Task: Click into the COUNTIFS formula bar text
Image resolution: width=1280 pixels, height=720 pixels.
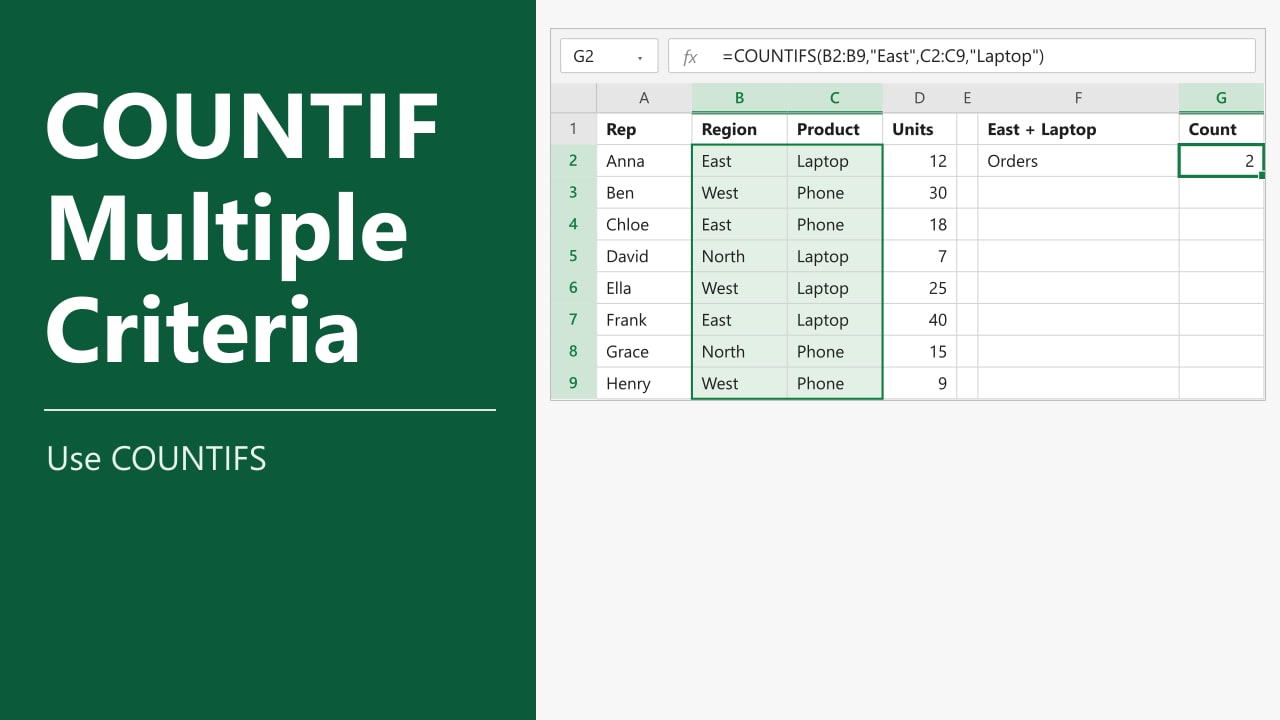Action: [883, 56]
